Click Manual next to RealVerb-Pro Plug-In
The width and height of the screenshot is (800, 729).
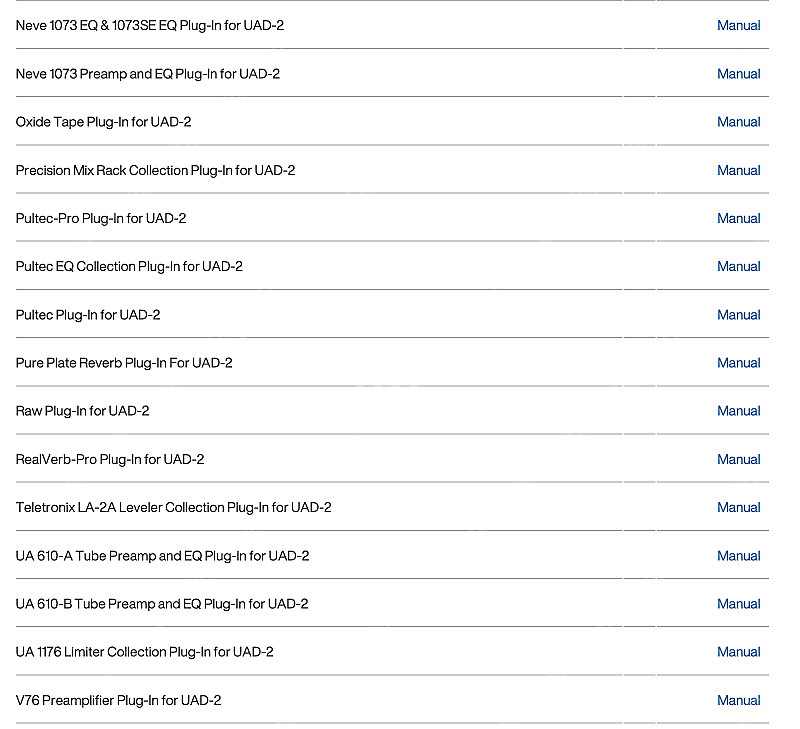pos(738,459)
